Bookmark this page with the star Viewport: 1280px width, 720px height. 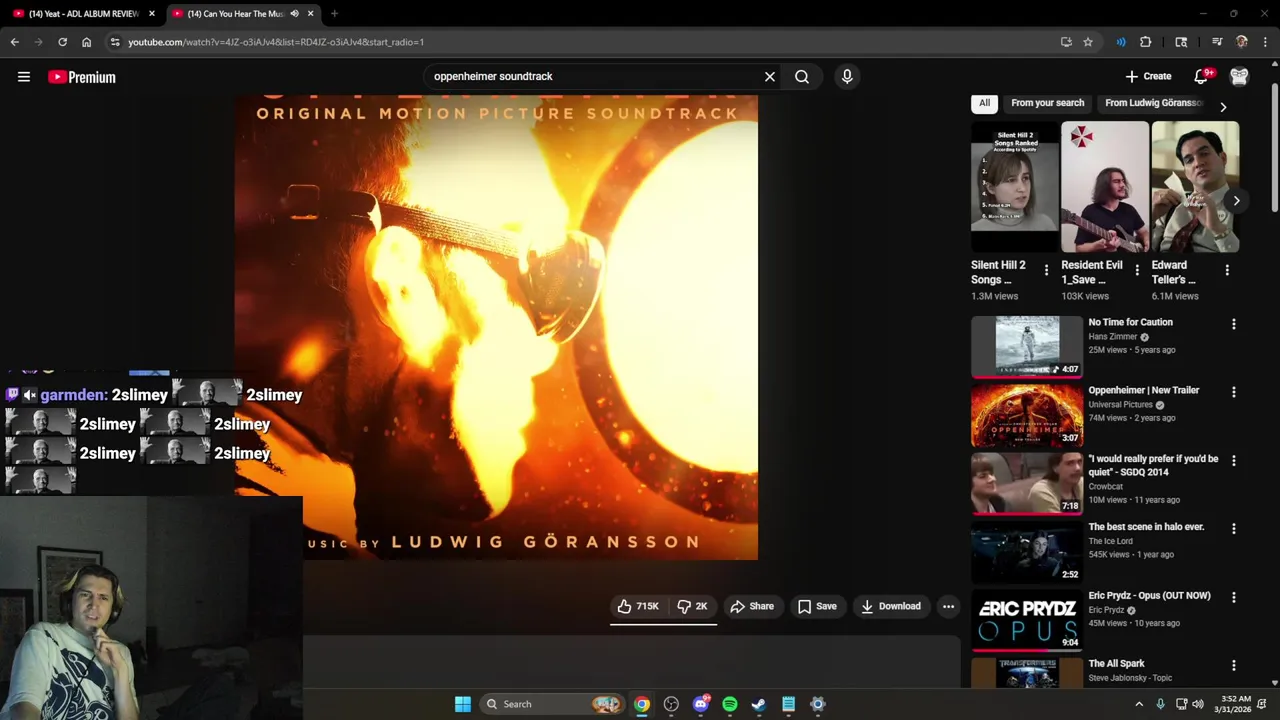(1088, 42)
